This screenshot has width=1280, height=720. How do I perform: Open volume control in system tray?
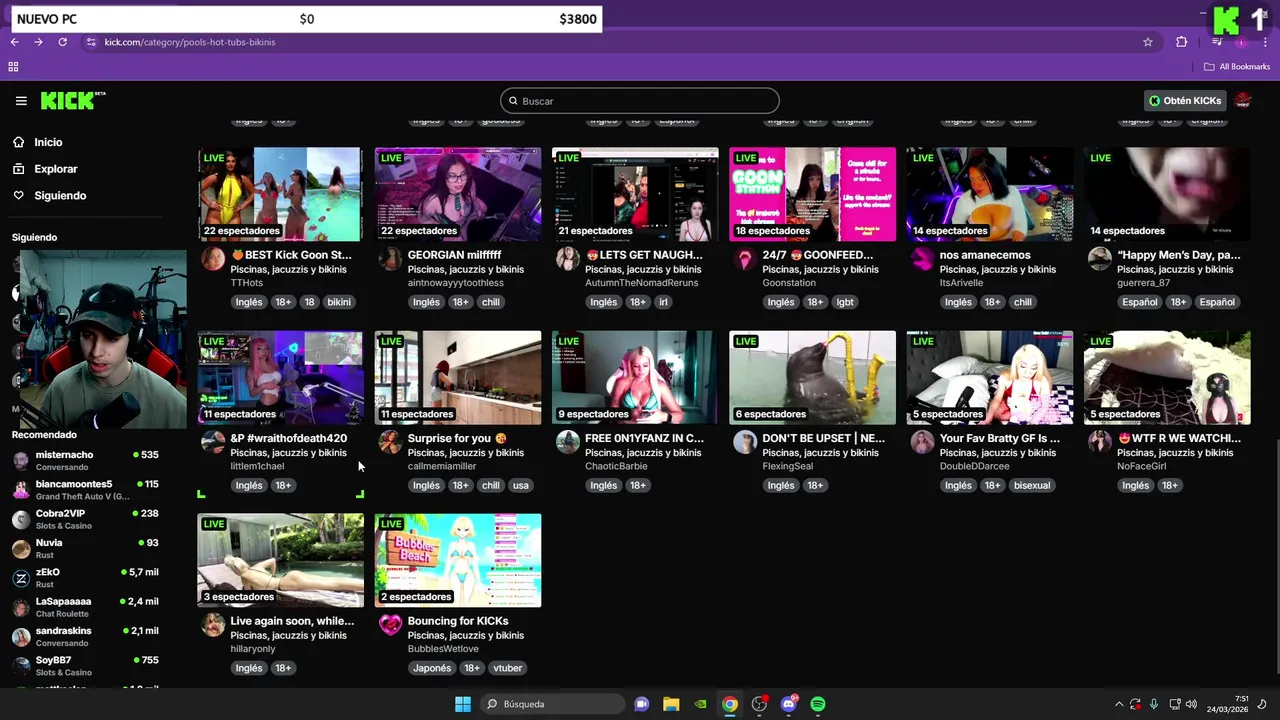click(1191, 704)
